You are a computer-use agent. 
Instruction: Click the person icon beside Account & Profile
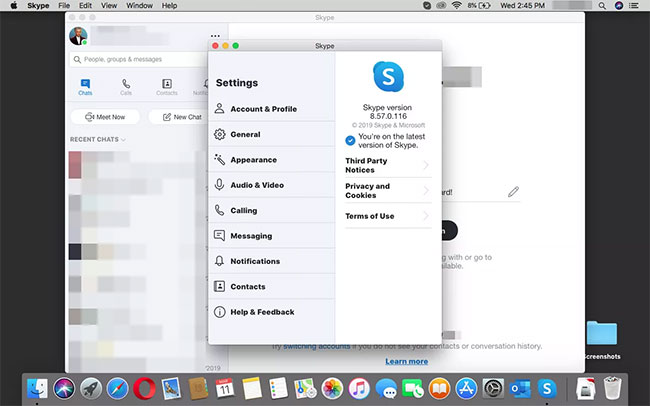(x=219, y=109)
